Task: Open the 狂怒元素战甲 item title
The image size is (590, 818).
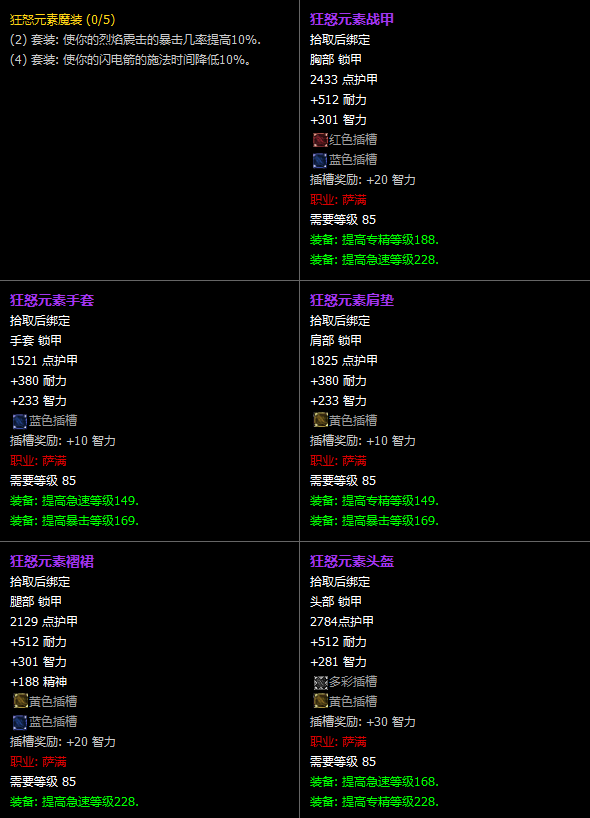Action: [352, 19]
